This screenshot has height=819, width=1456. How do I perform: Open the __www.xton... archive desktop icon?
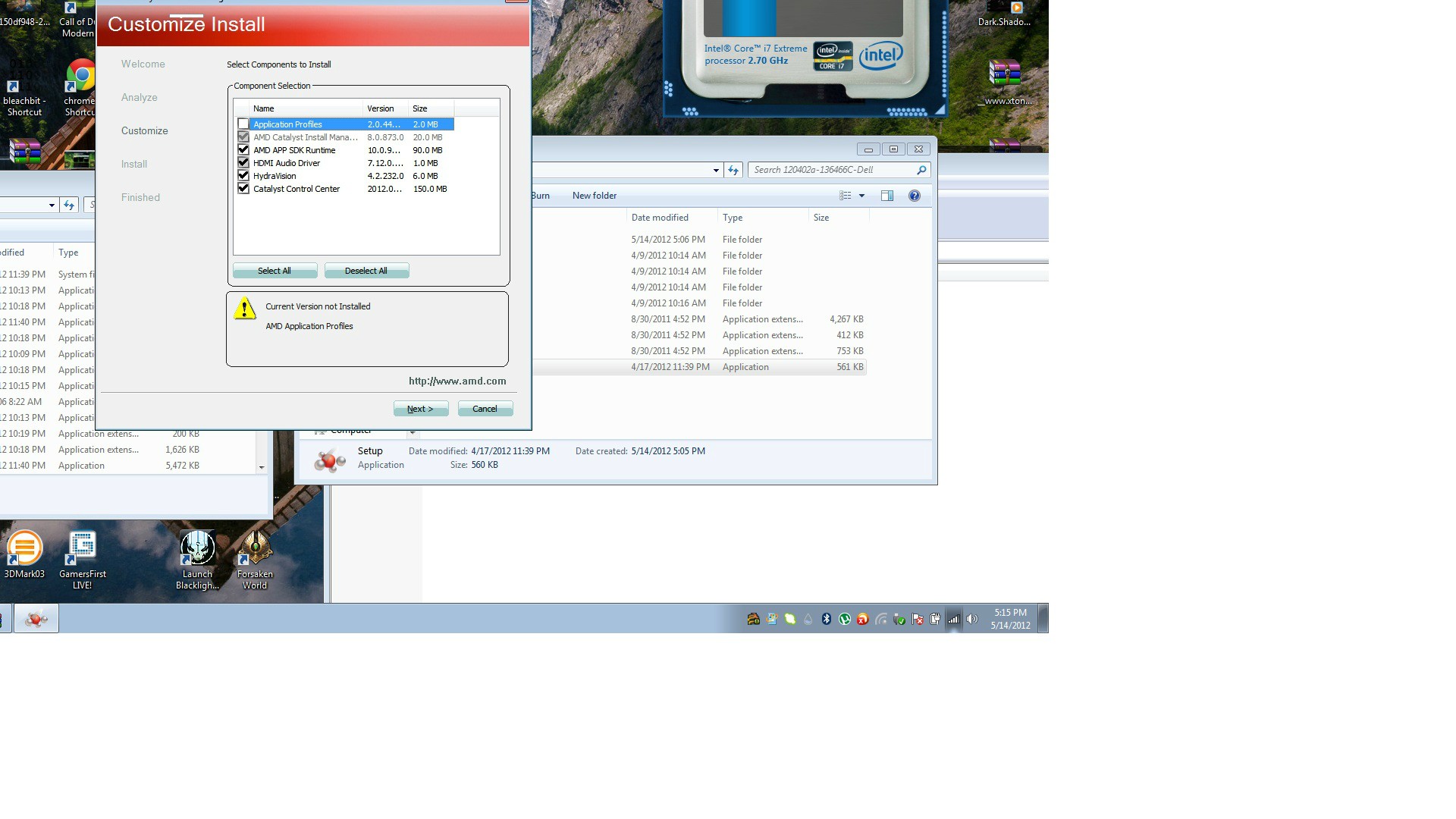(1004, 83)
